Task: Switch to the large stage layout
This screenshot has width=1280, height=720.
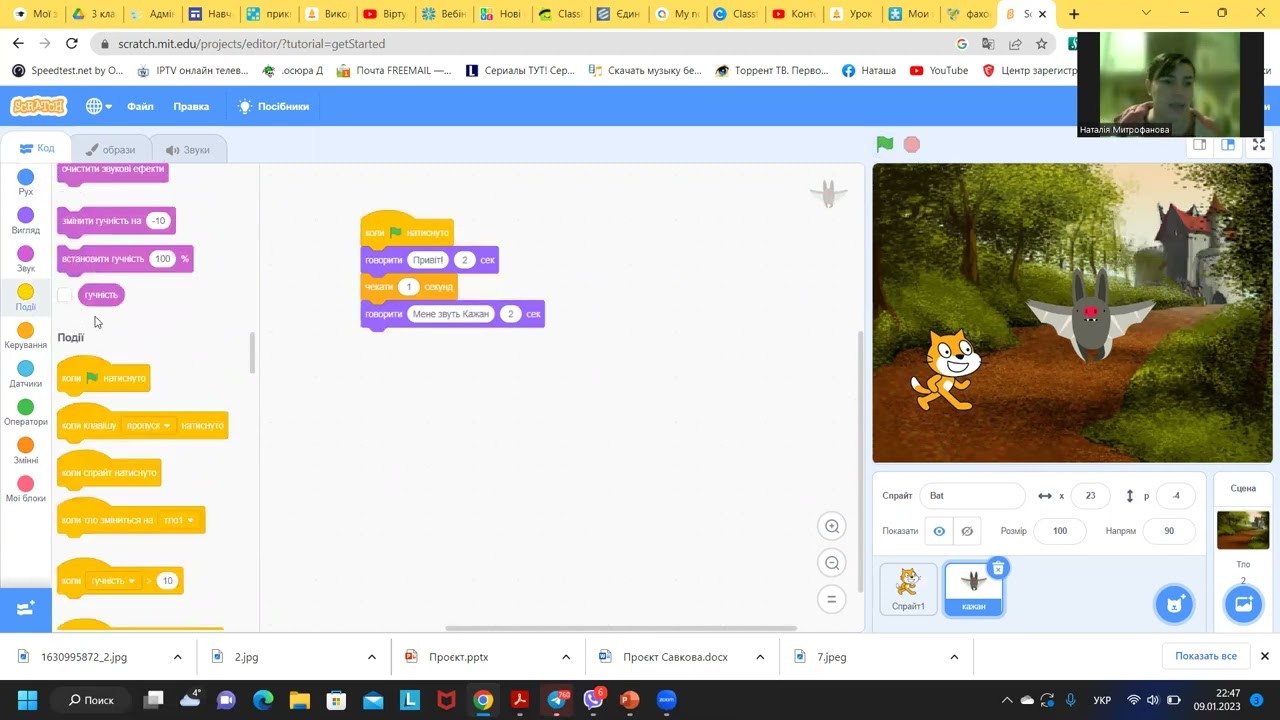Action: pyautogui.click(x=1227, y=145)
